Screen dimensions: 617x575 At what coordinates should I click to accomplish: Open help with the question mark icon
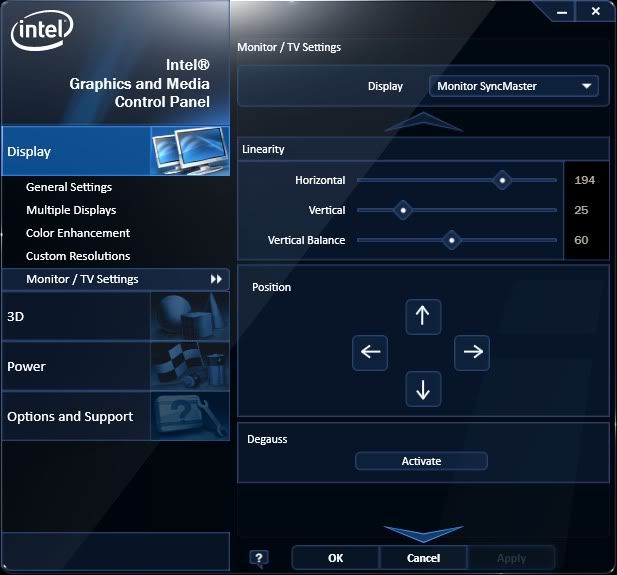coord(259,558)
